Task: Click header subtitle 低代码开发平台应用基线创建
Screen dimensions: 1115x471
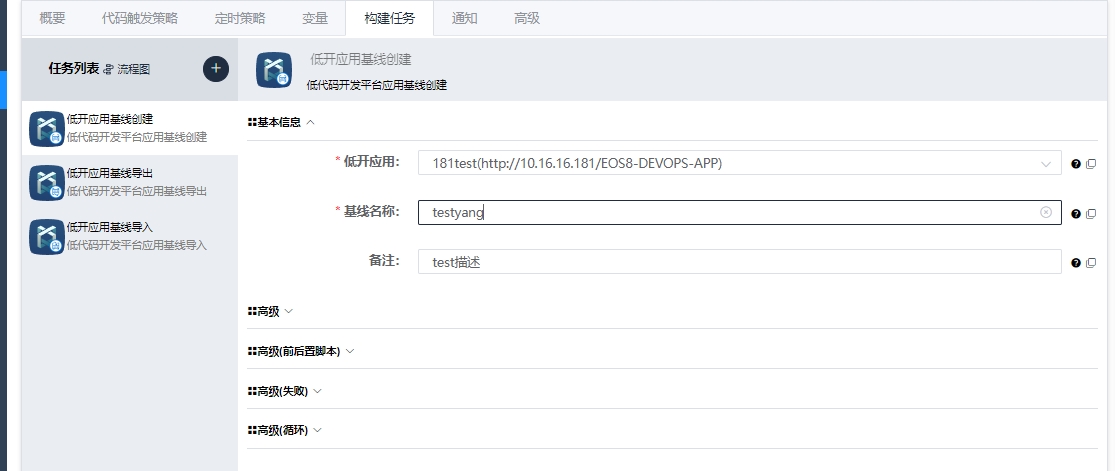Action: point(377,85)
